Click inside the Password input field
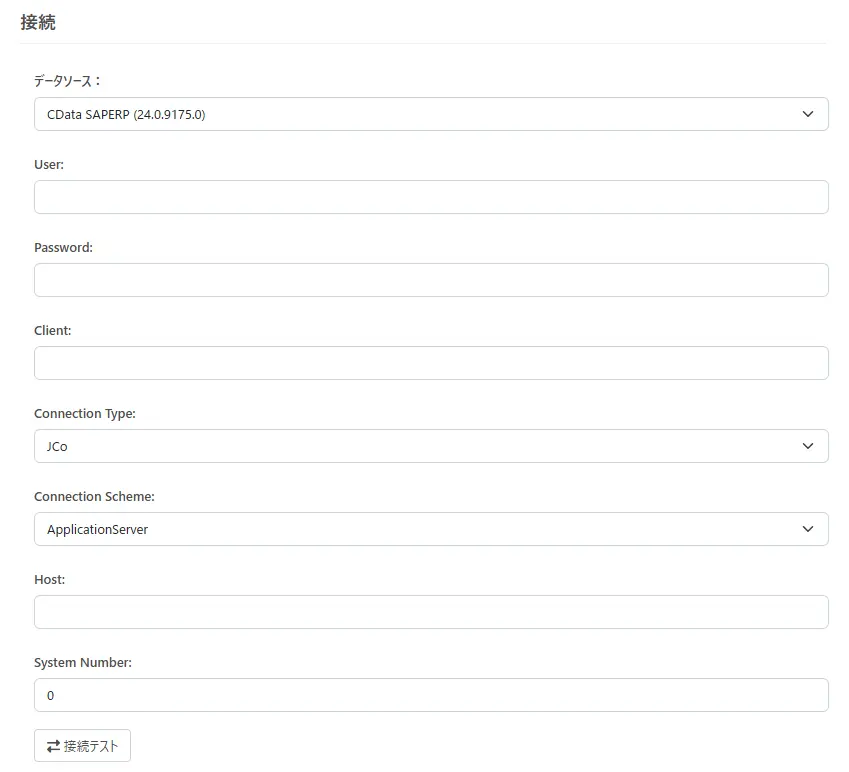The width and height of the screenshot is (849, 772). click(430, 280)
